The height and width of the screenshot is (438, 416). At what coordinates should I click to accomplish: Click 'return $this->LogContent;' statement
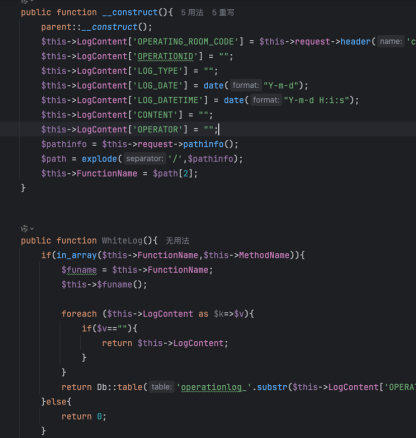click(x=165, y=343)
